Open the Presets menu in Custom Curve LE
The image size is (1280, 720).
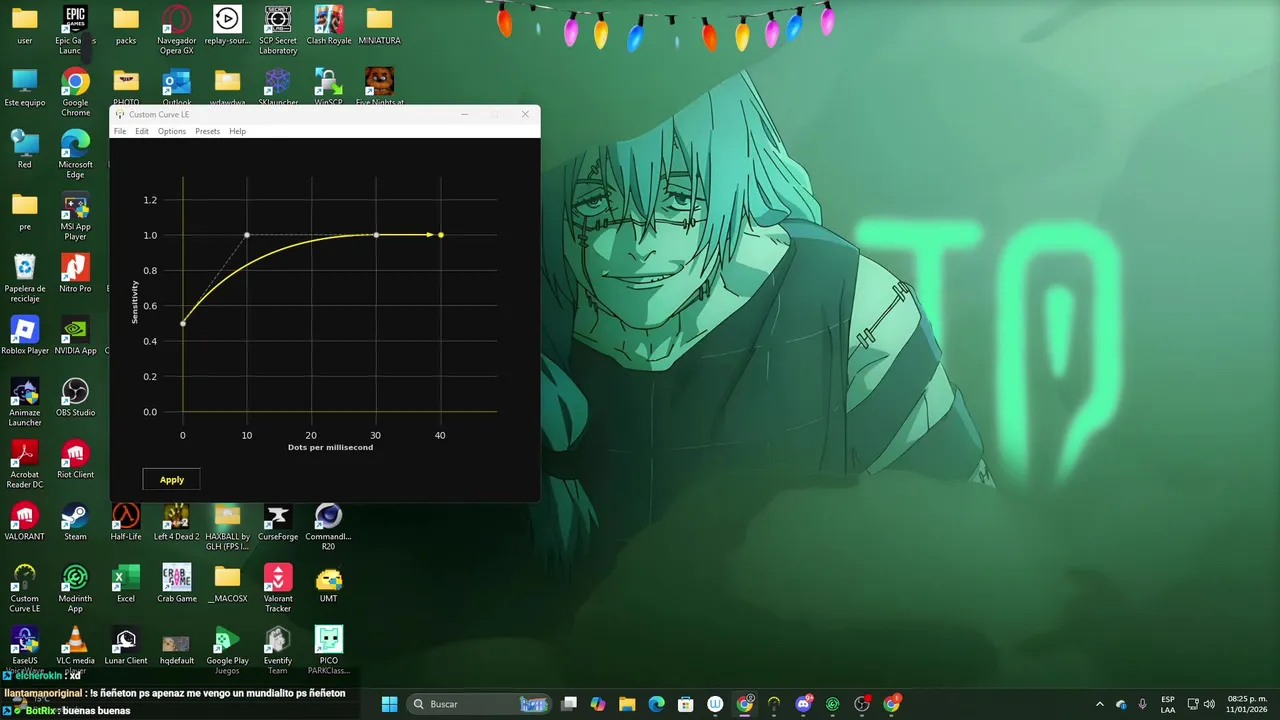coord(207,131)
